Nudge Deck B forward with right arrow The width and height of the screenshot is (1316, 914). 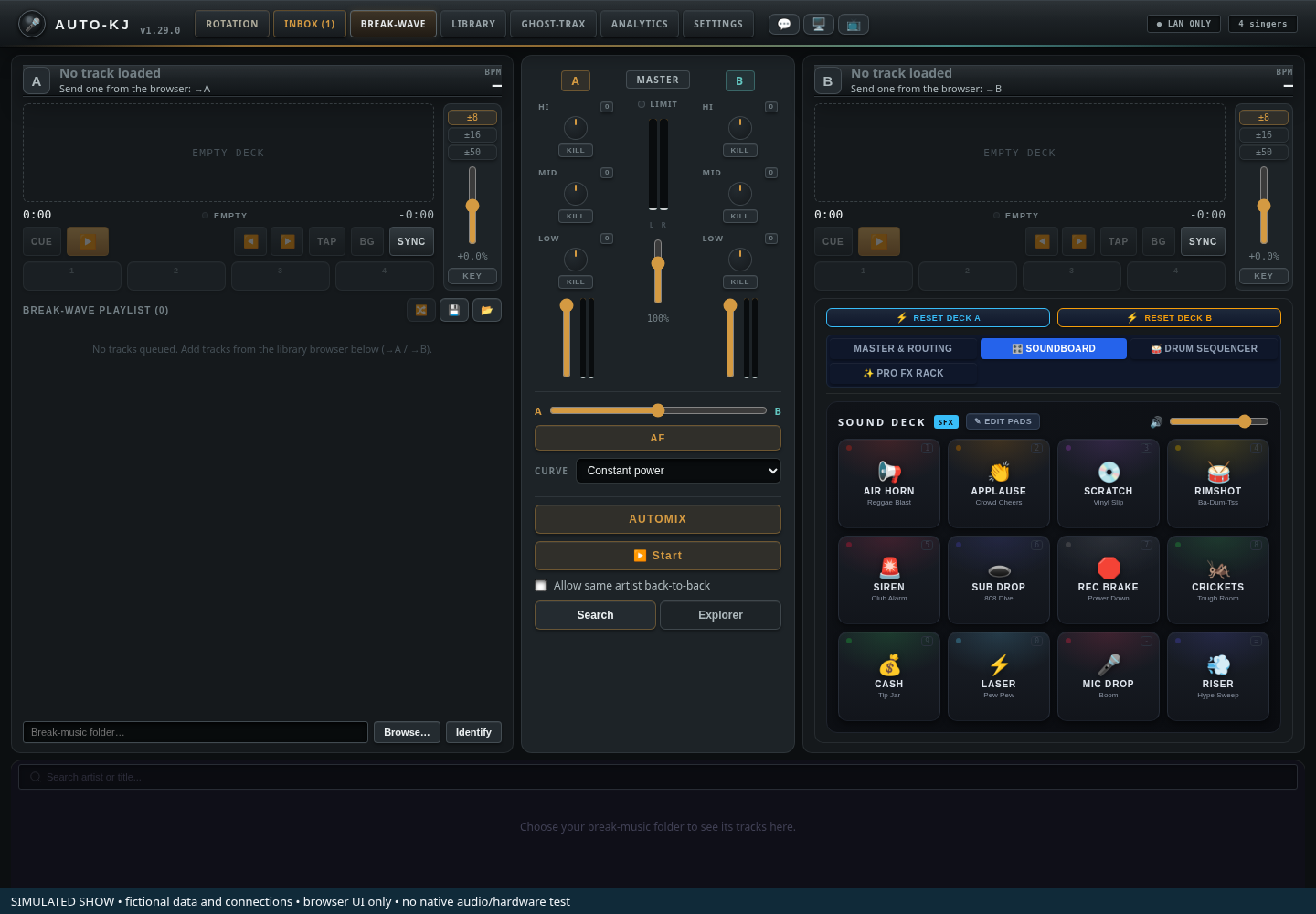pyautogui.click(x=1078, y=241)
